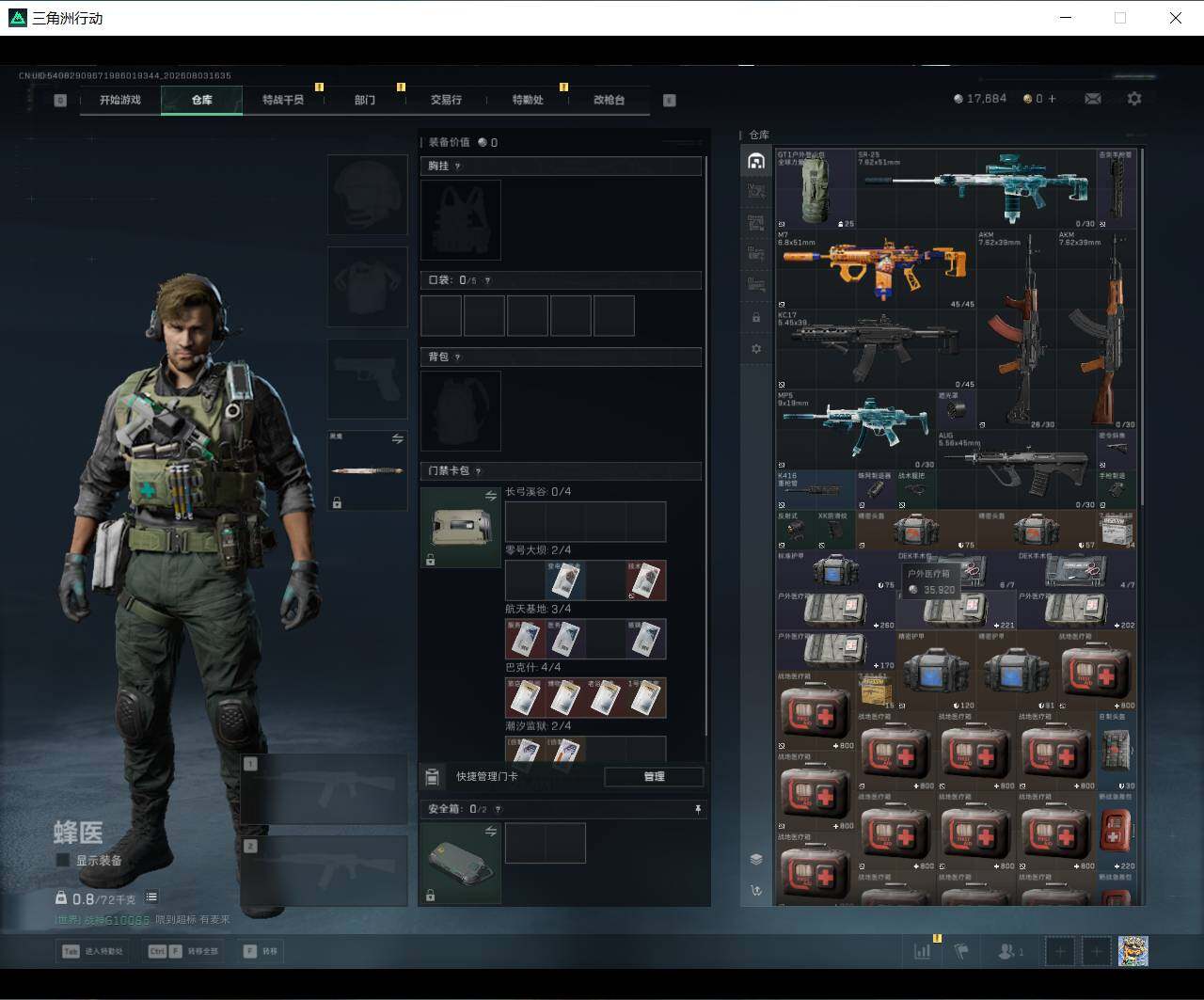Open the flag icon in bottom bar
This screenshot has width=1204, height=1000.
click(960, 951)
